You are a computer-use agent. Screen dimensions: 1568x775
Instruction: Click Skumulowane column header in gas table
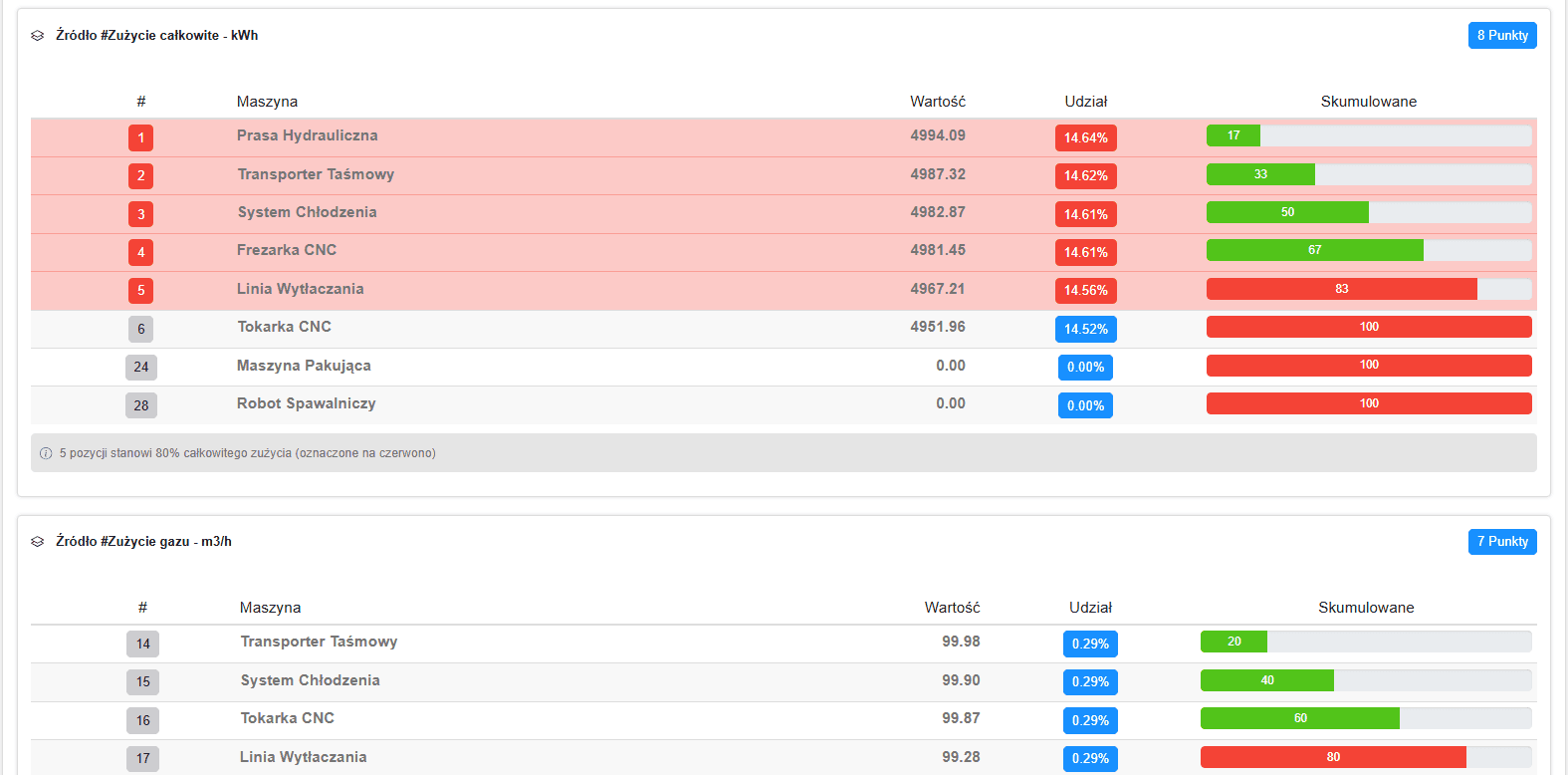pyautogui.click(x=1365, y=608)
